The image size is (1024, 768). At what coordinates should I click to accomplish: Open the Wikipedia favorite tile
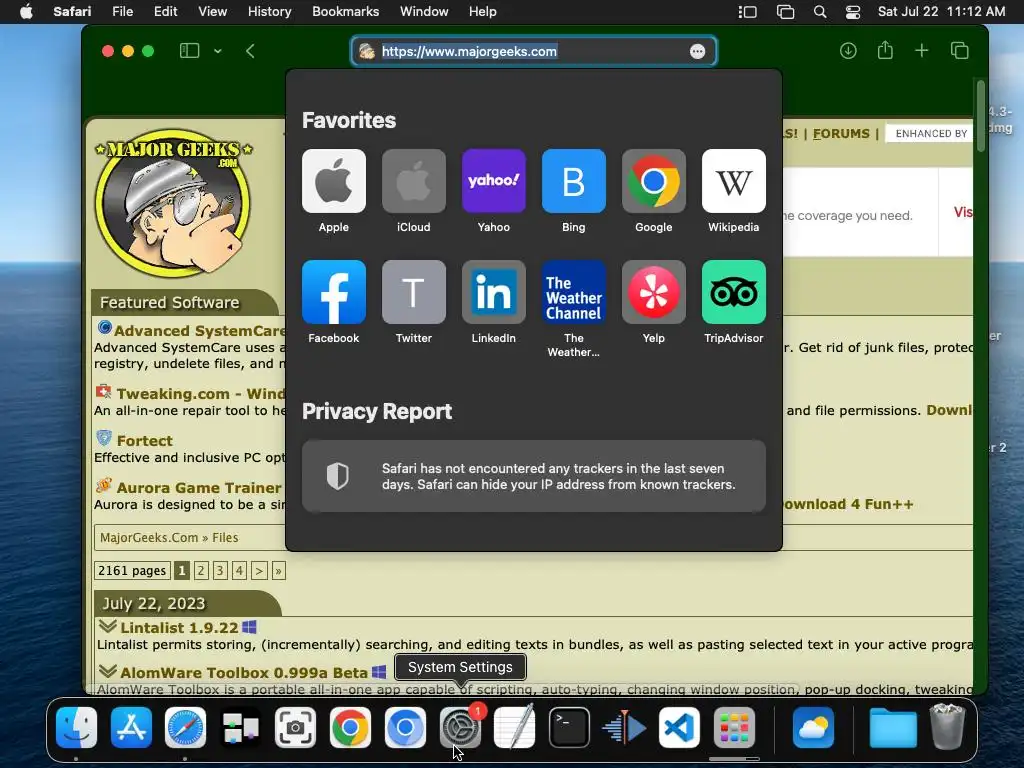coord(733,181)
